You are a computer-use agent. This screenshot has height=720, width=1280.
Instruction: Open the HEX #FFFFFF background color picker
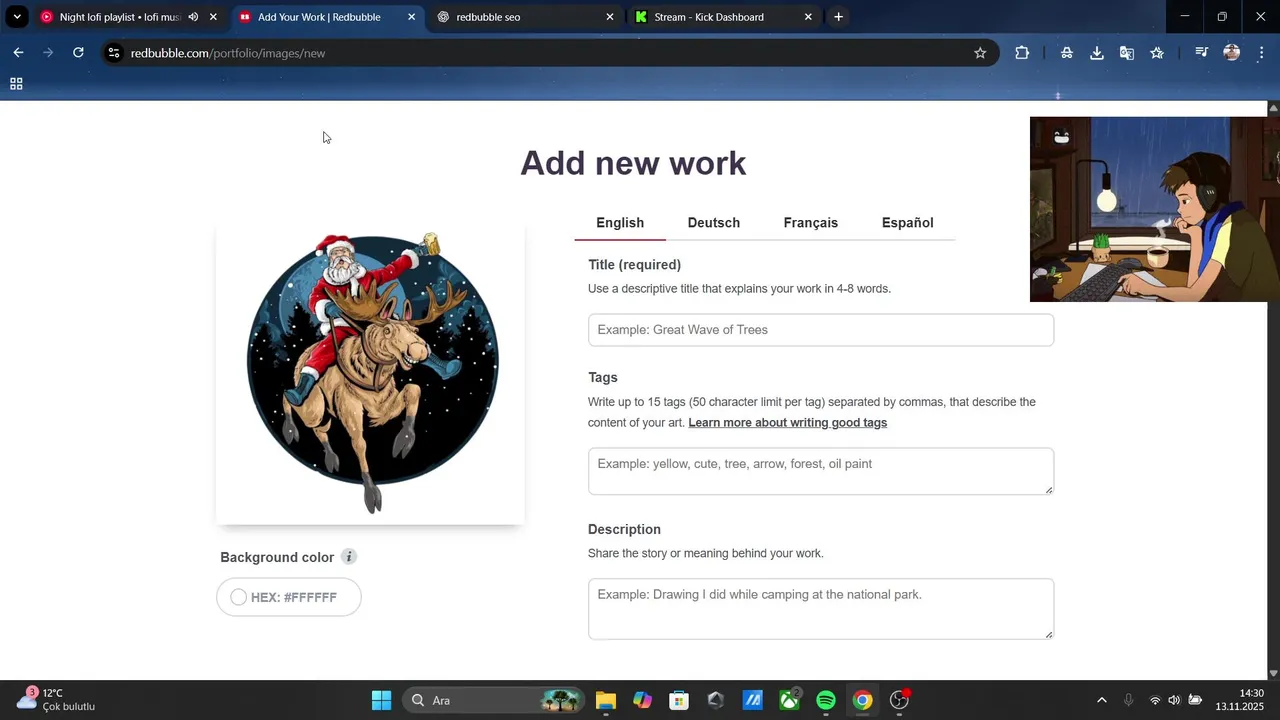(289, 597)
